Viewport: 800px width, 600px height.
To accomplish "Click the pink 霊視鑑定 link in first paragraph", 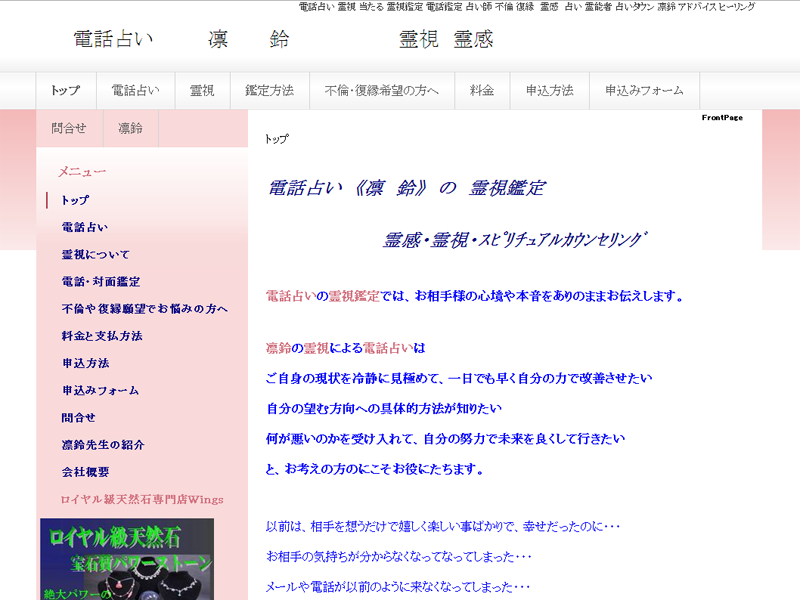I will 354,296.
